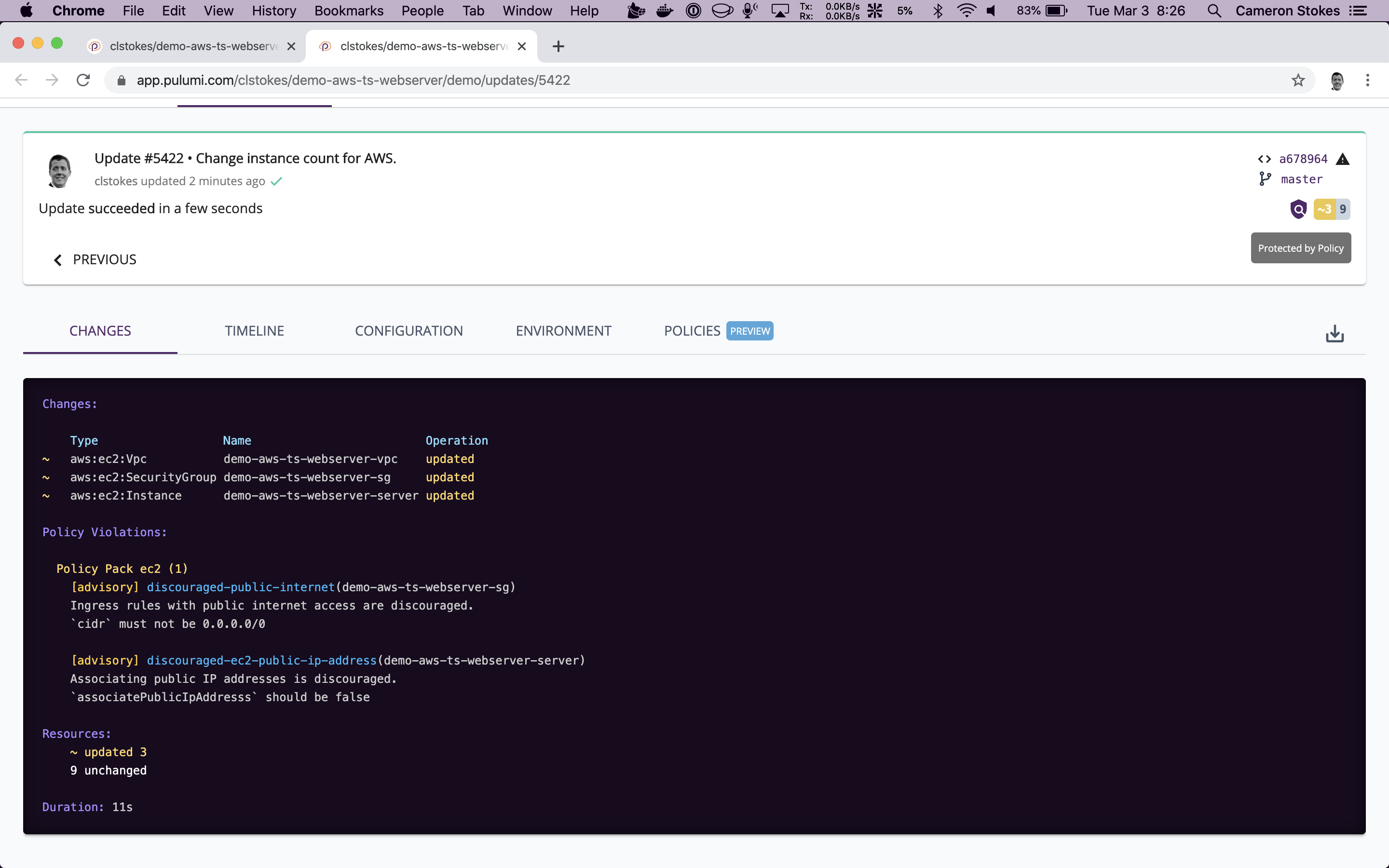Click the Spotlight search icon in the menu bar

1214,10
